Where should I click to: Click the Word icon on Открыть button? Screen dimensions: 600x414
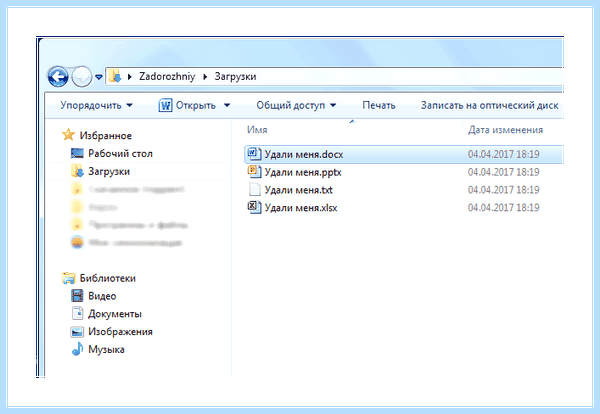165,105
